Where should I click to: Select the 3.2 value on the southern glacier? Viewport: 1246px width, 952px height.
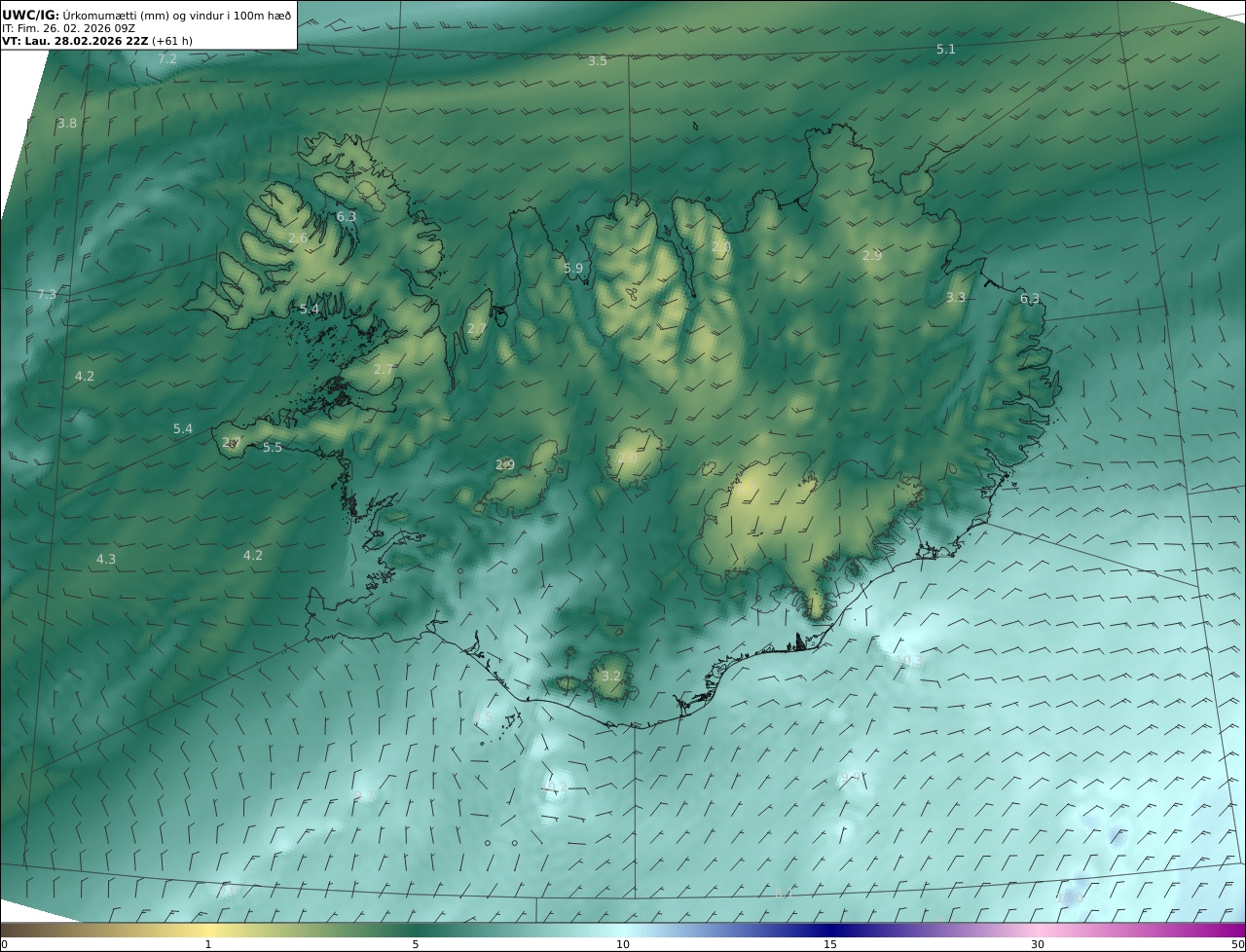point(611,677)
